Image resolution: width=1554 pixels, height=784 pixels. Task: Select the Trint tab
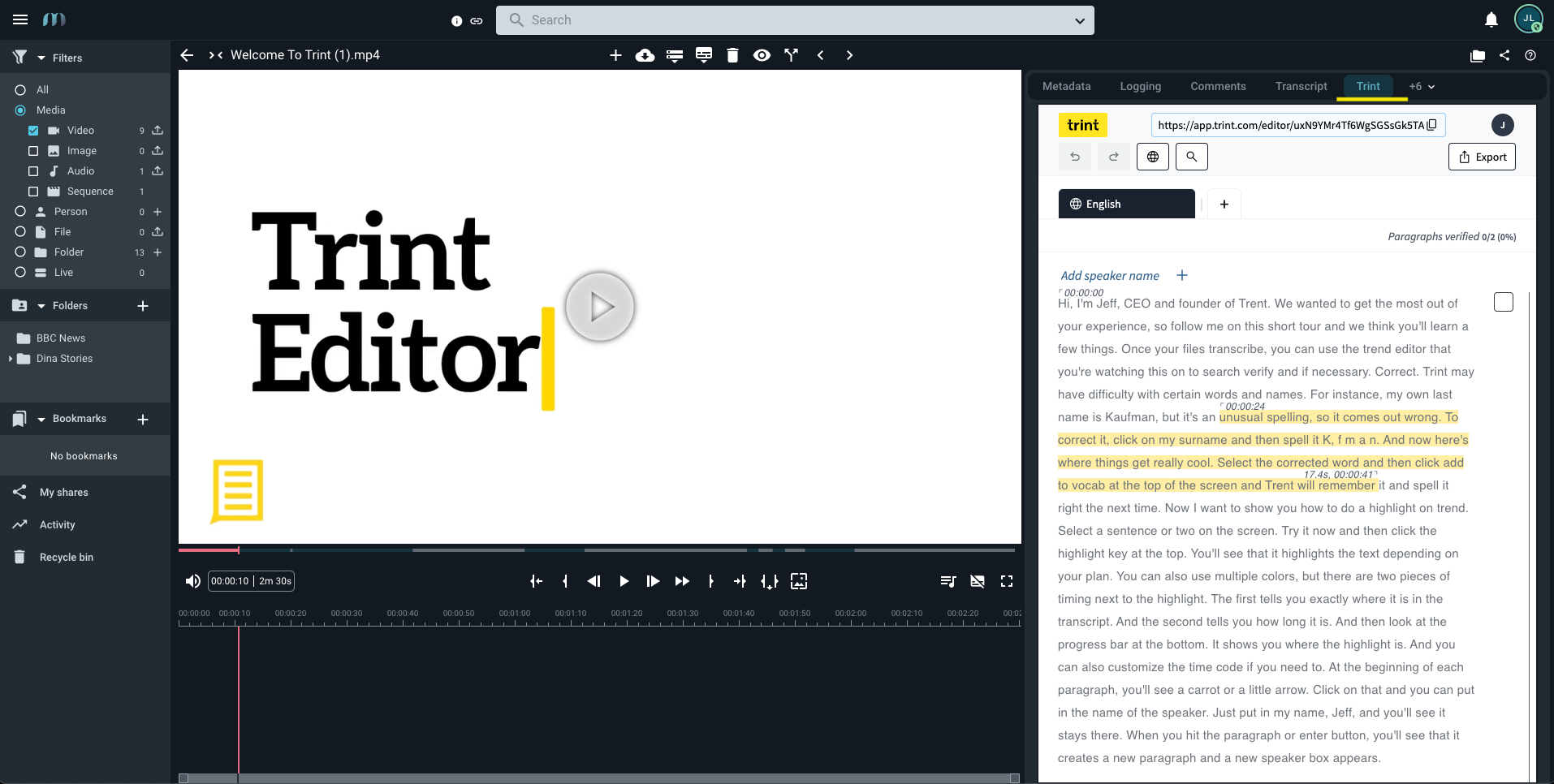pos(1368,87)
